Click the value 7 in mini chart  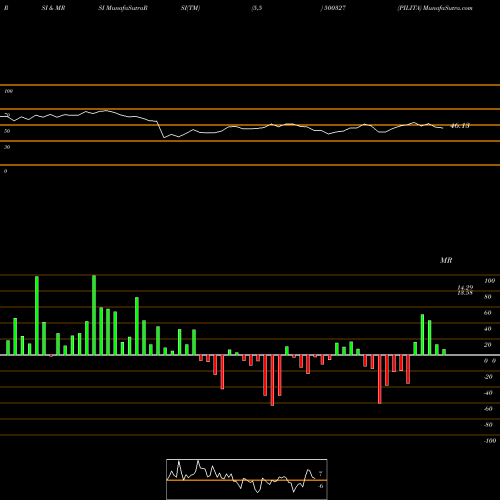[x=321, y=473]
